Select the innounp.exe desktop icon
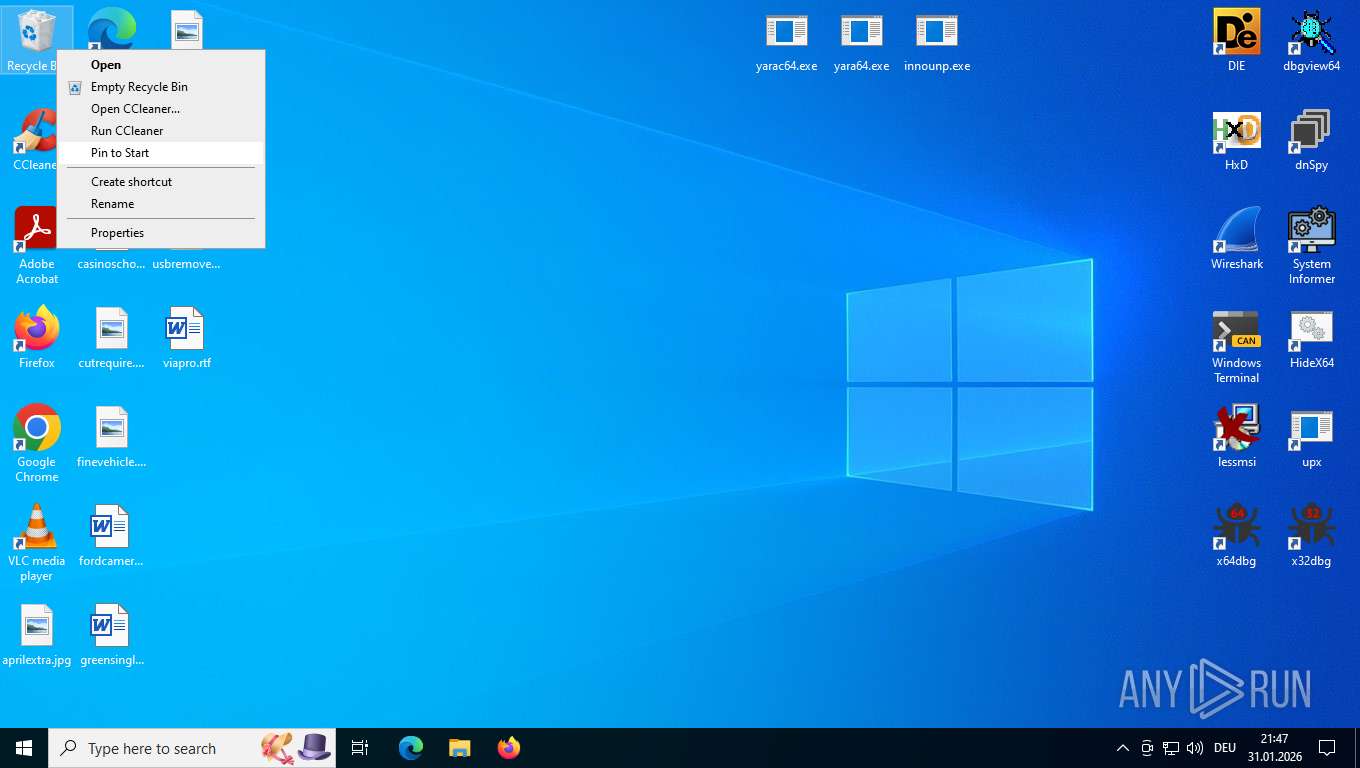The width and height of the screenshot is (1360, 768). click(x=936, y=43)
